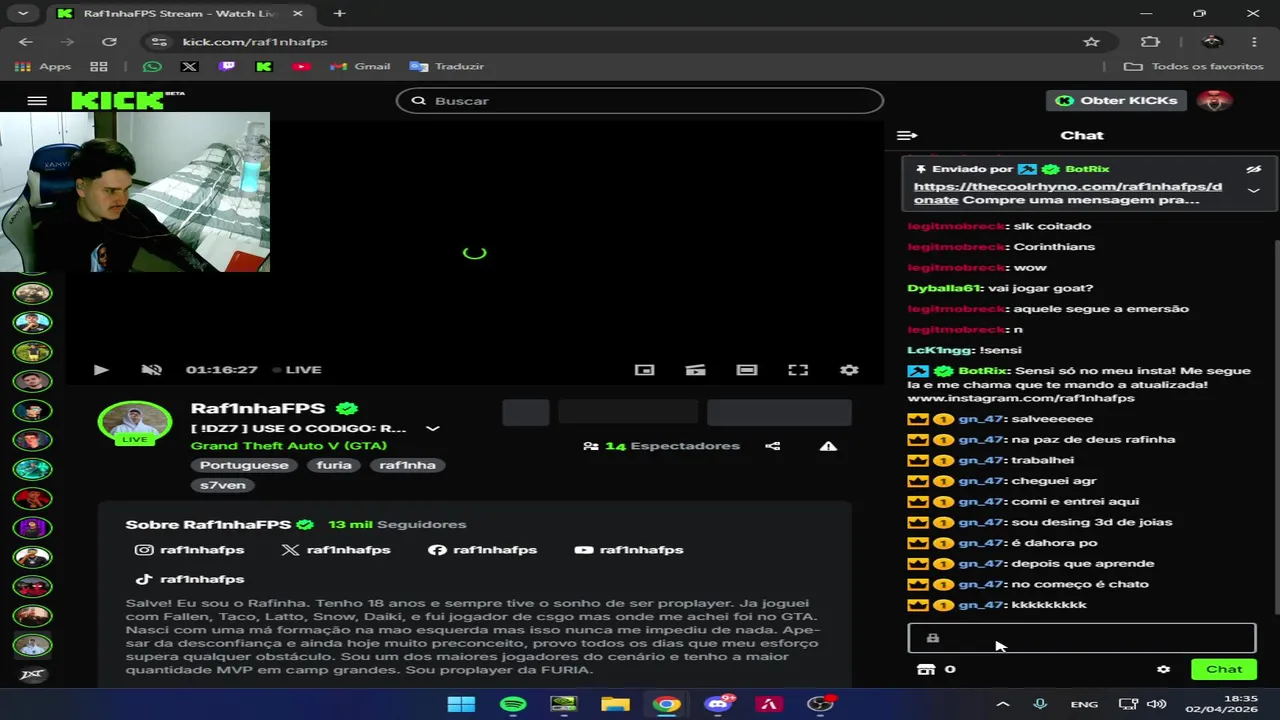Open thecoolrhyno donate link

click(1067, 193)
